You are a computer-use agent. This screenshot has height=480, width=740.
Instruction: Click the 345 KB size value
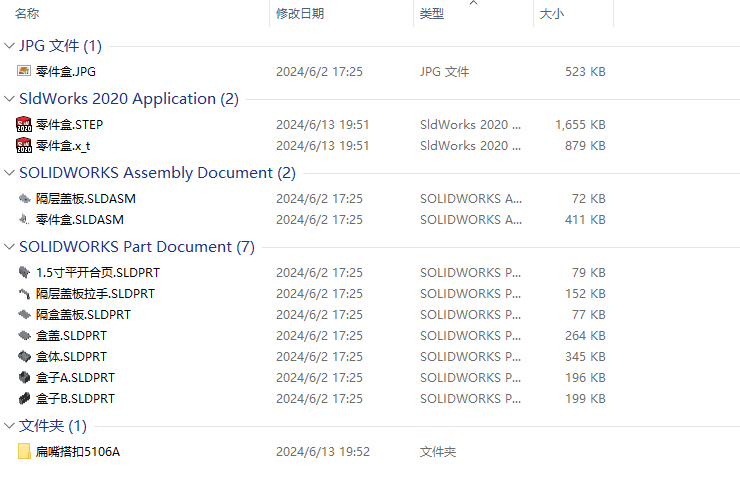point(585,356)
